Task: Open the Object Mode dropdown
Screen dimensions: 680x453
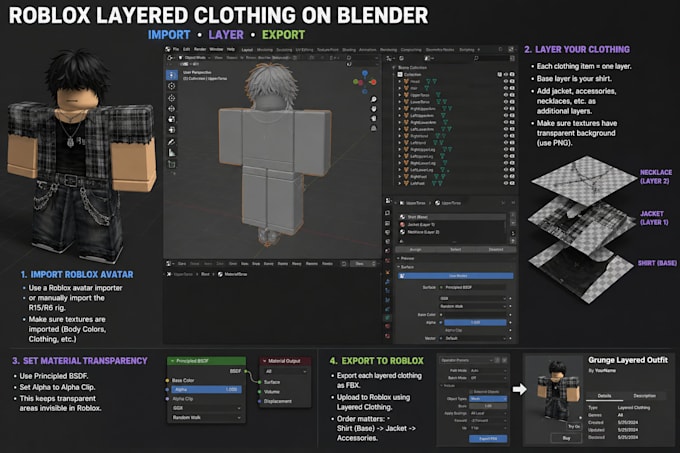Action: (x=195, y=58)
